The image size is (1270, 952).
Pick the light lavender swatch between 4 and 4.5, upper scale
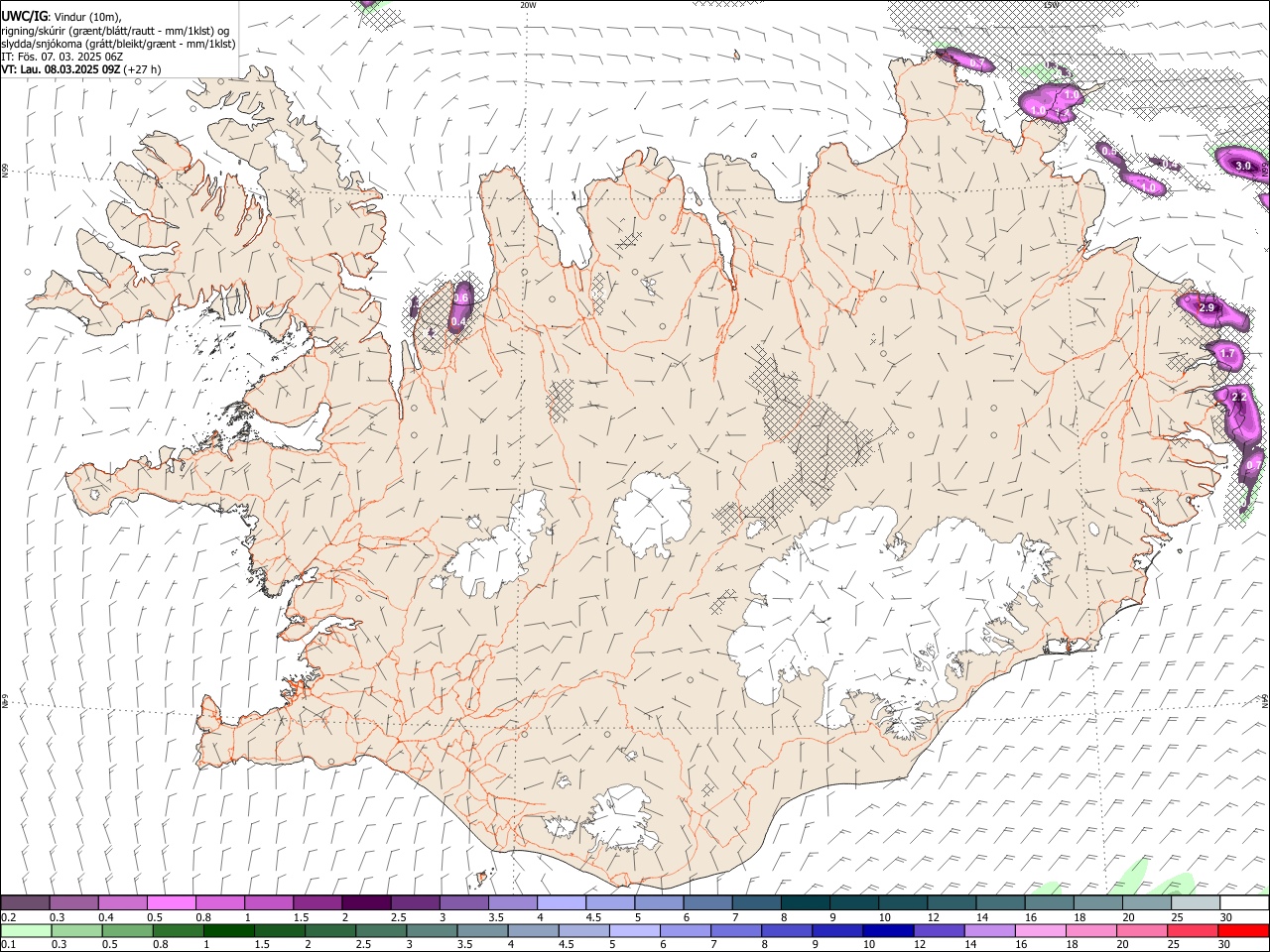click(x=562, y=903)
